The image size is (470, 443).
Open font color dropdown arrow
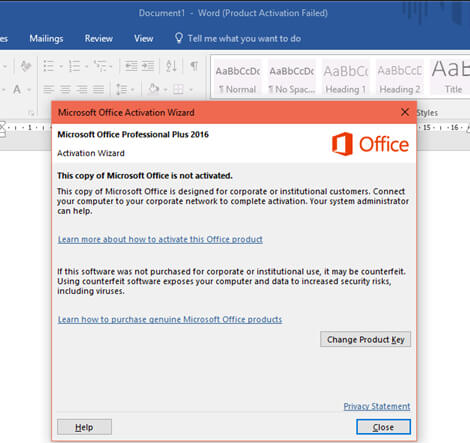pyautogui.click(x=29, y=89)
